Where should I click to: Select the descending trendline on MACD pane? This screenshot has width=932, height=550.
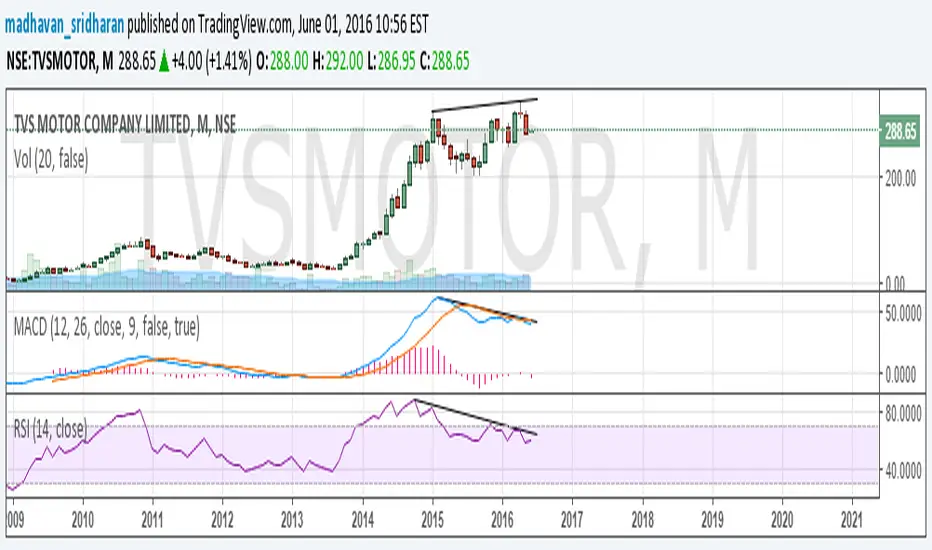point(487,310)
